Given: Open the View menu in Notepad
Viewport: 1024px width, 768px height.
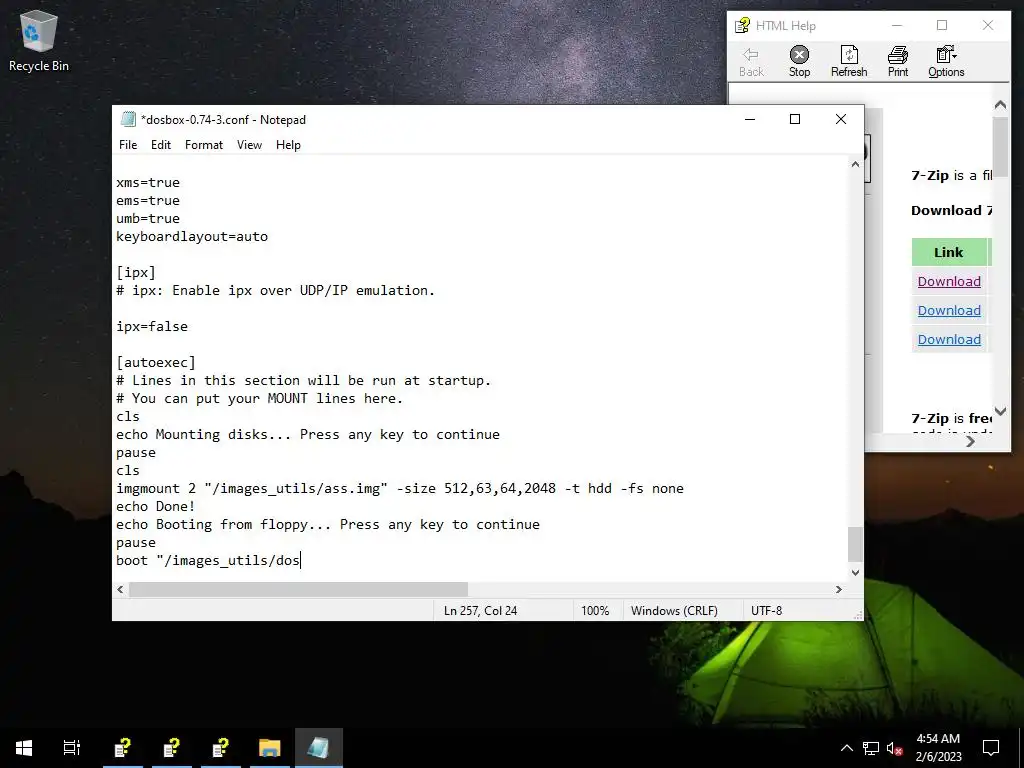Looking at the screenshot, I should point(249,145).
